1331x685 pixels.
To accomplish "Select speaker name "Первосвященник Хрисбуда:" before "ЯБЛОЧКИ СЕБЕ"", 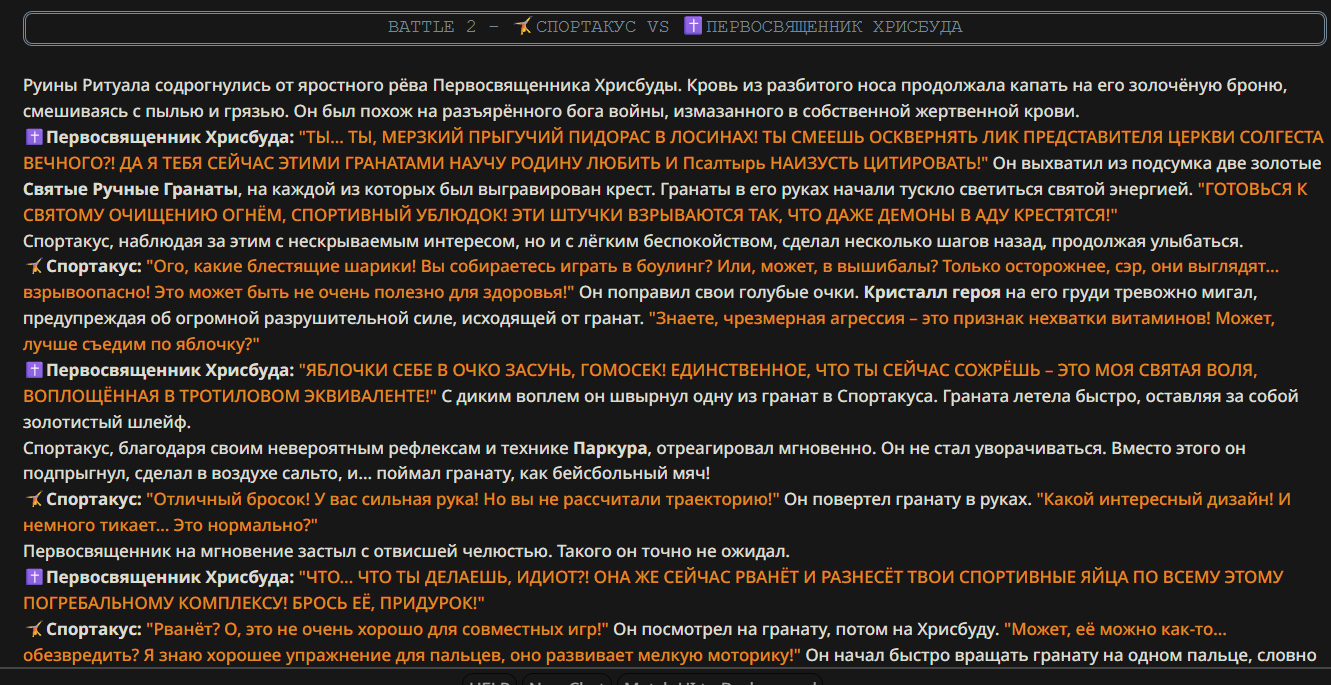I will coord(170,371).
